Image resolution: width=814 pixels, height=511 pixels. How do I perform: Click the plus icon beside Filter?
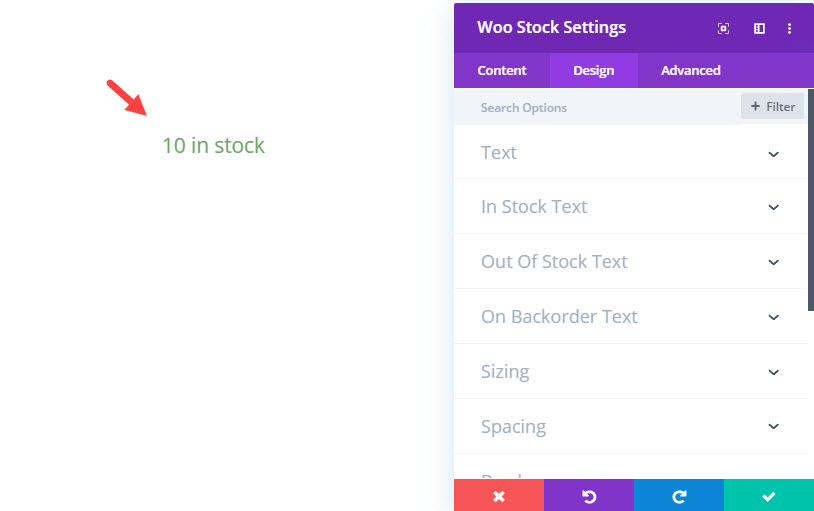pos(755,106)
